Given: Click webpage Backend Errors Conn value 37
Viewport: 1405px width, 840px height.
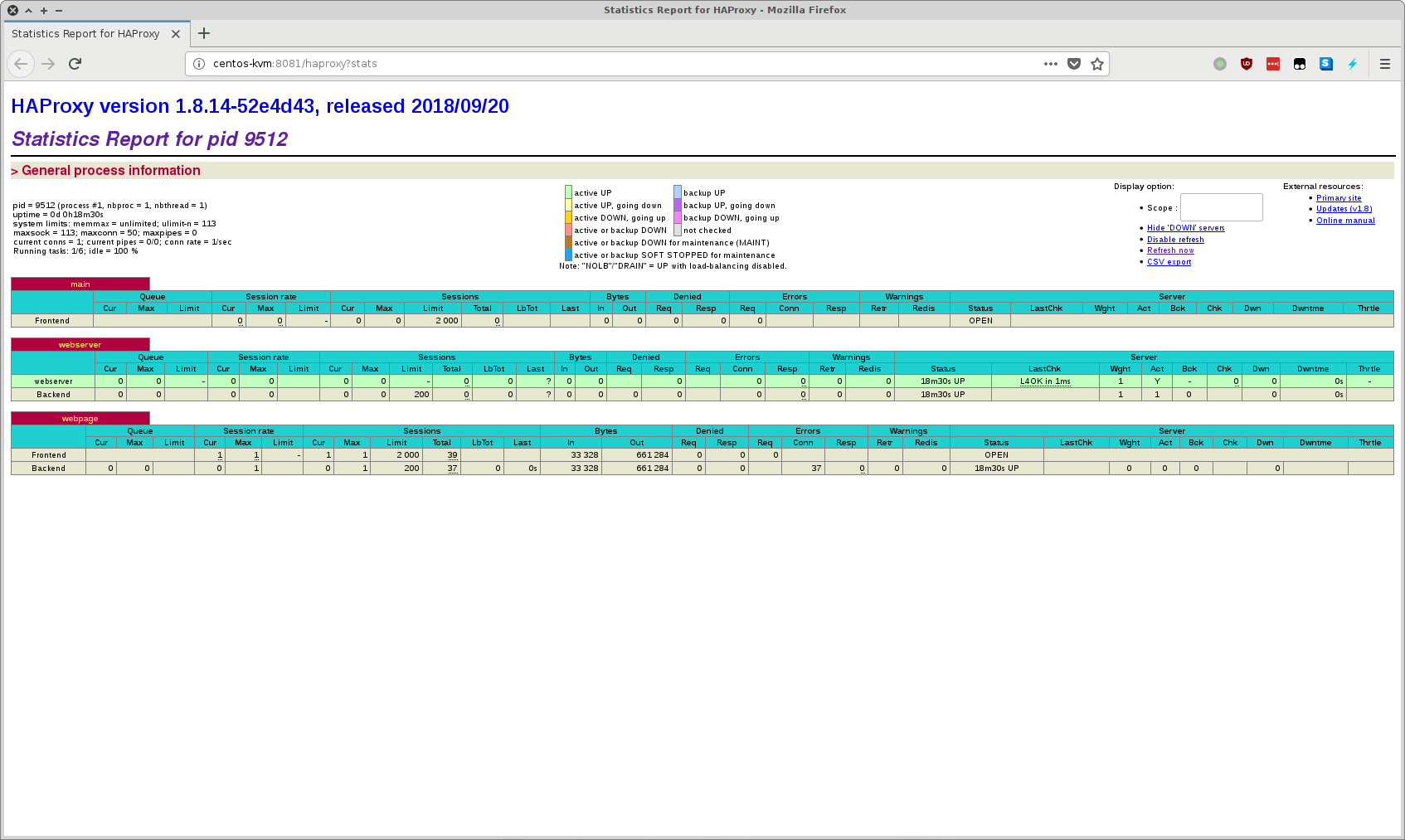Looking at the screenshot, I should (x=816, y=469).
